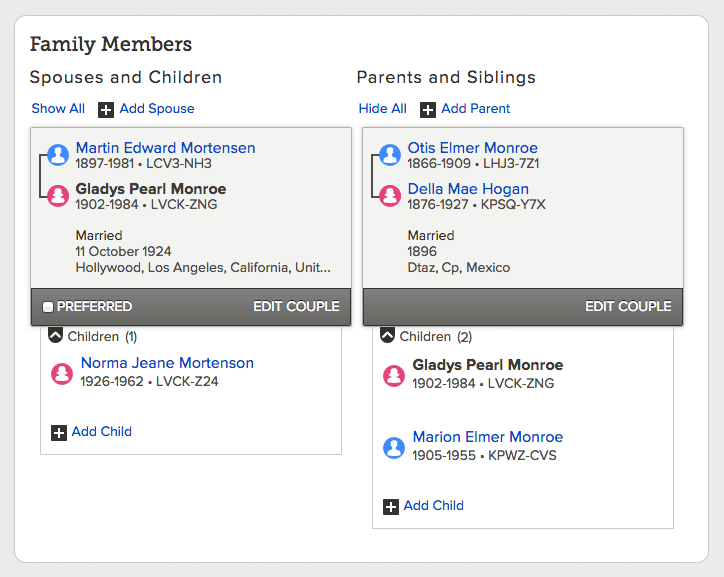Click Marion Elmer Monroe's male avatar icon
The image size is (724, 577).
pos(394,447)
